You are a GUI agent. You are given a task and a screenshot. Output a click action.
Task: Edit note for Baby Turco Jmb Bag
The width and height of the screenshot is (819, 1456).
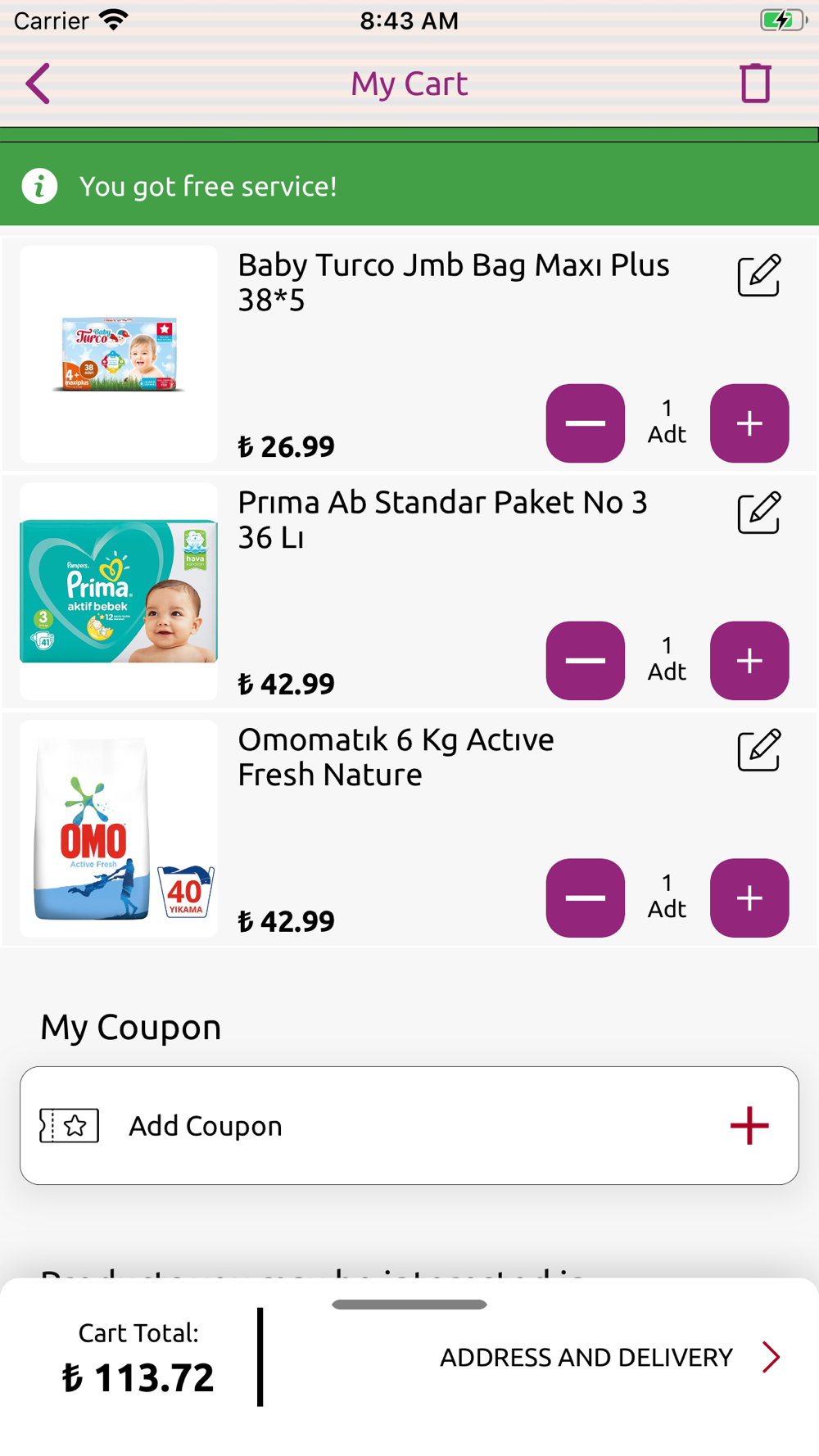click(x=759, y=275)
